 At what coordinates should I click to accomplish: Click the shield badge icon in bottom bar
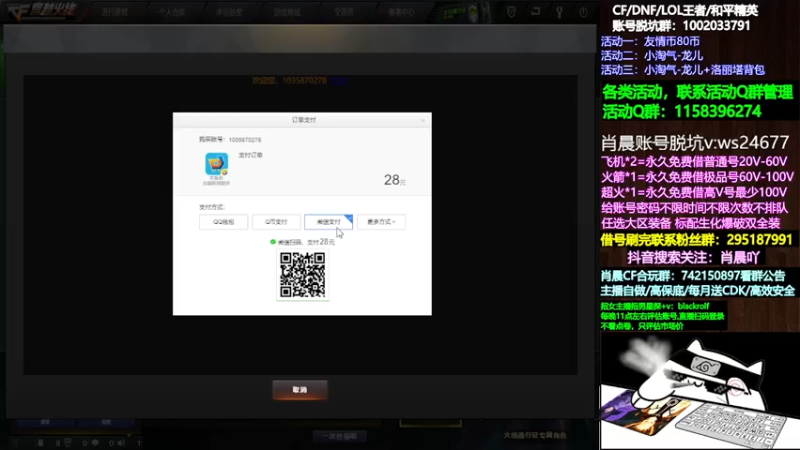[67, 443]
